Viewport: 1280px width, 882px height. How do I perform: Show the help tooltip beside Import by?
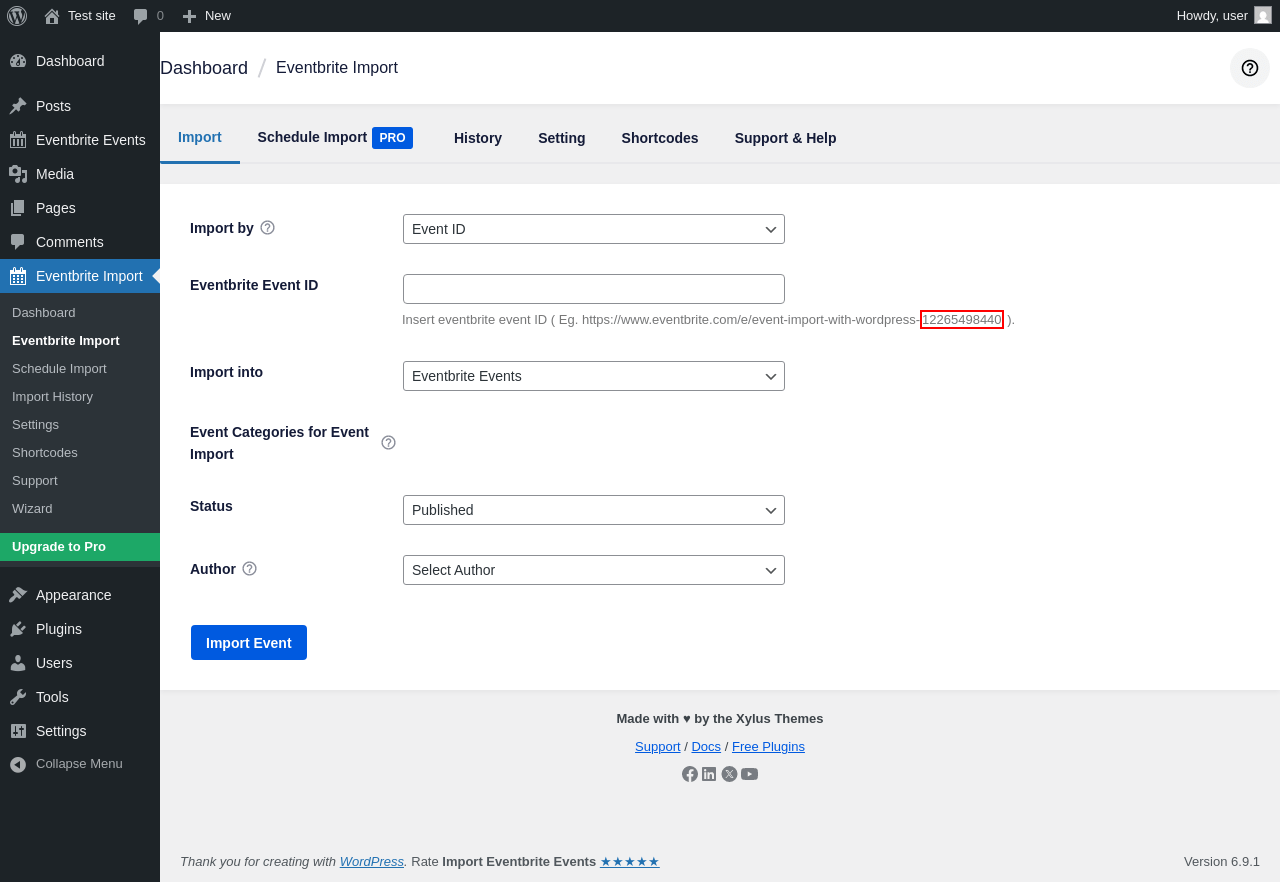click(267, 227)
